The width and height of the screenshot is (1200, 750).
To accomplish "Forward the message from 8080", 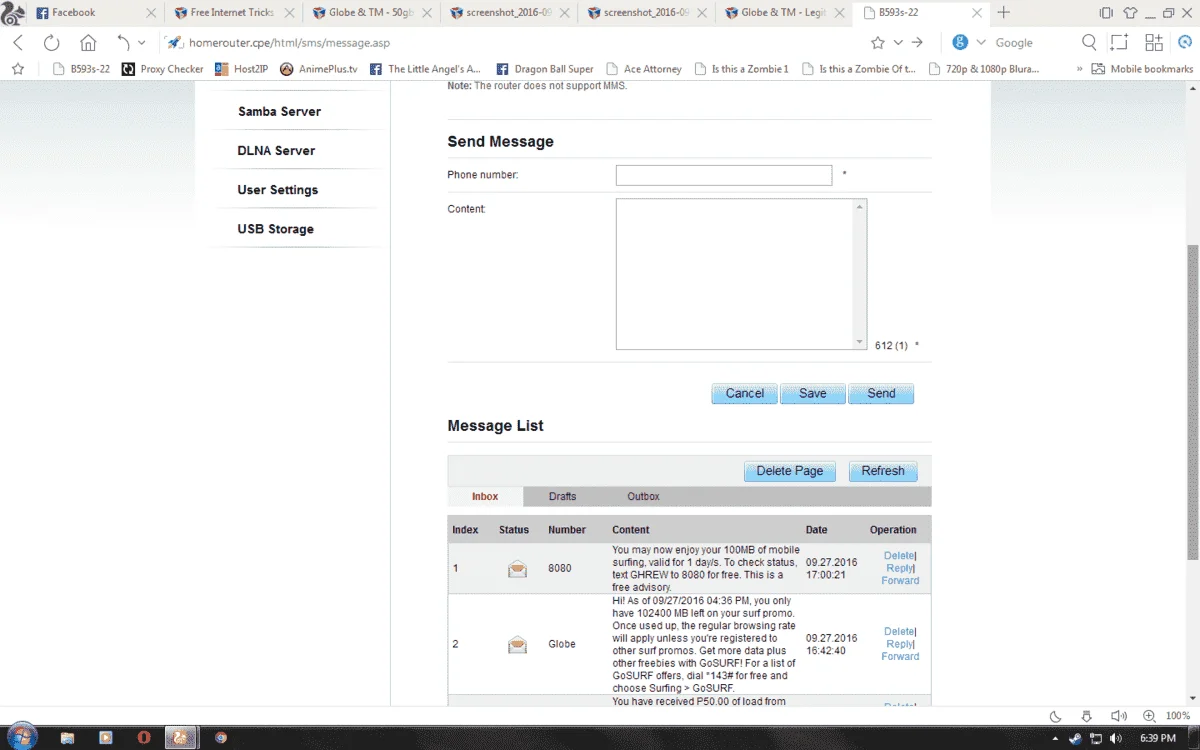I will [900, 580].
